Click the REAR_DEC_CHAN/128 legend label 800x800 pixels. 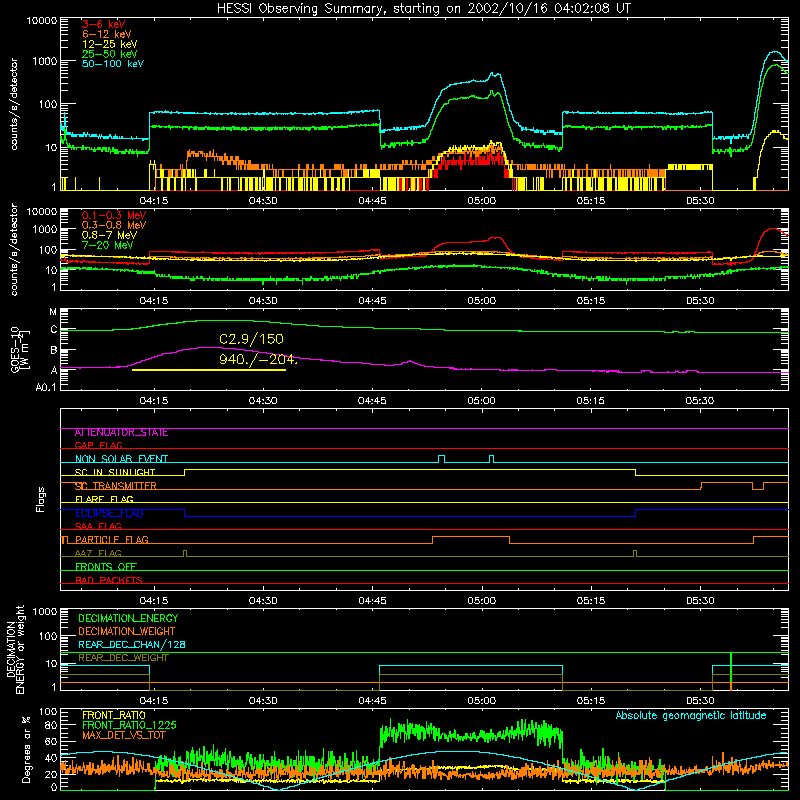(x=132, y=645)
